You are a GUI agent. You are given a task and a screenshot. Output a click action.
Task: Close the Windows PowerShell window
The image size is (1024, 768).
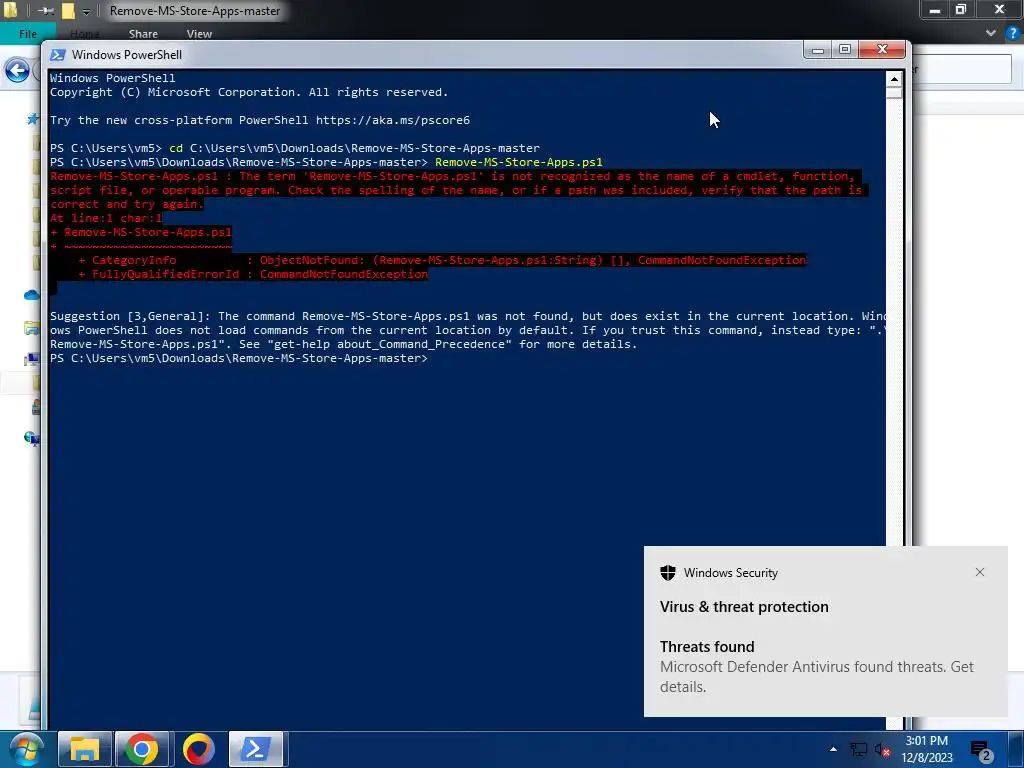point(882,50)
